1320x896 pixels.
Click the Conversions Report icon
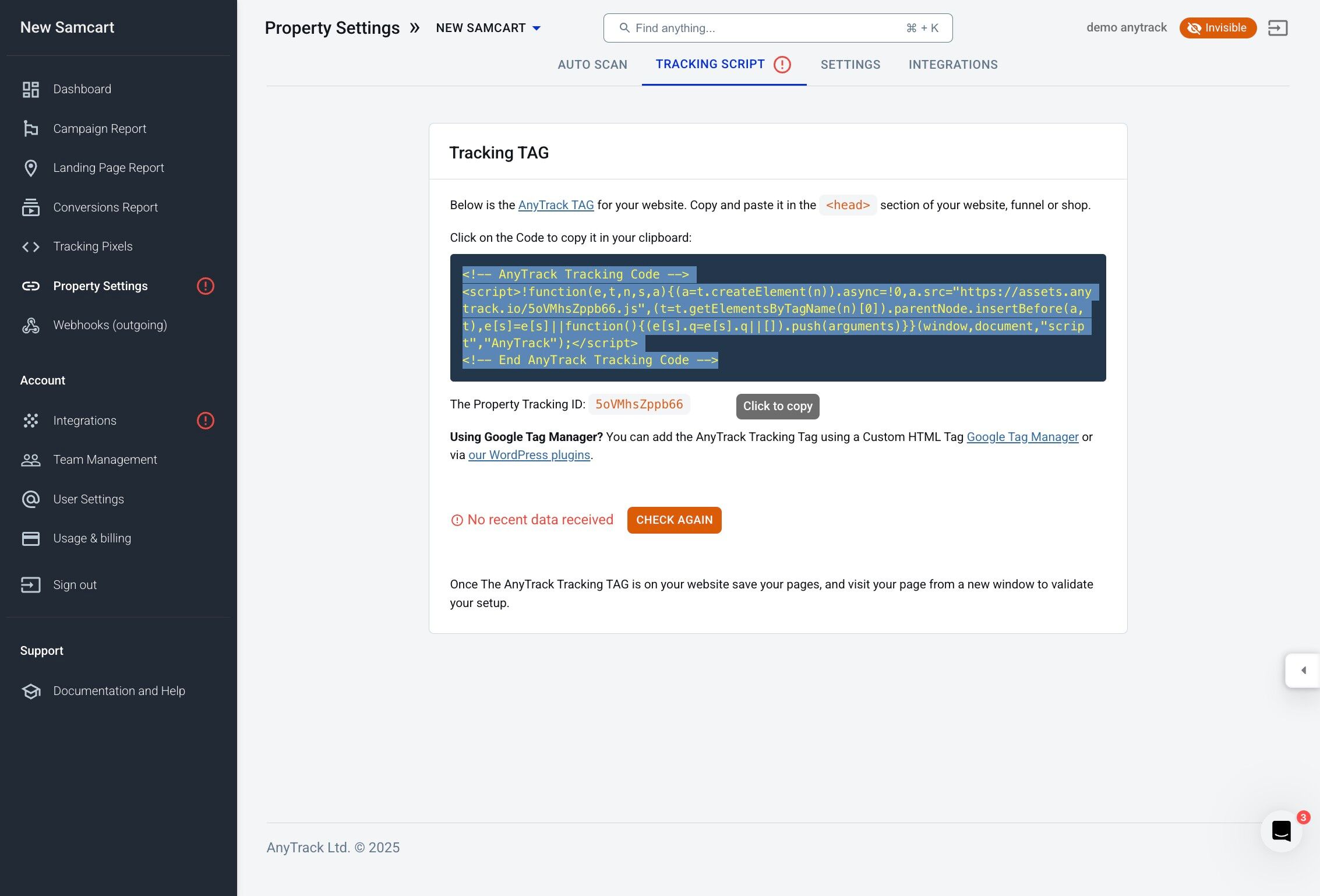pos(30,207)
